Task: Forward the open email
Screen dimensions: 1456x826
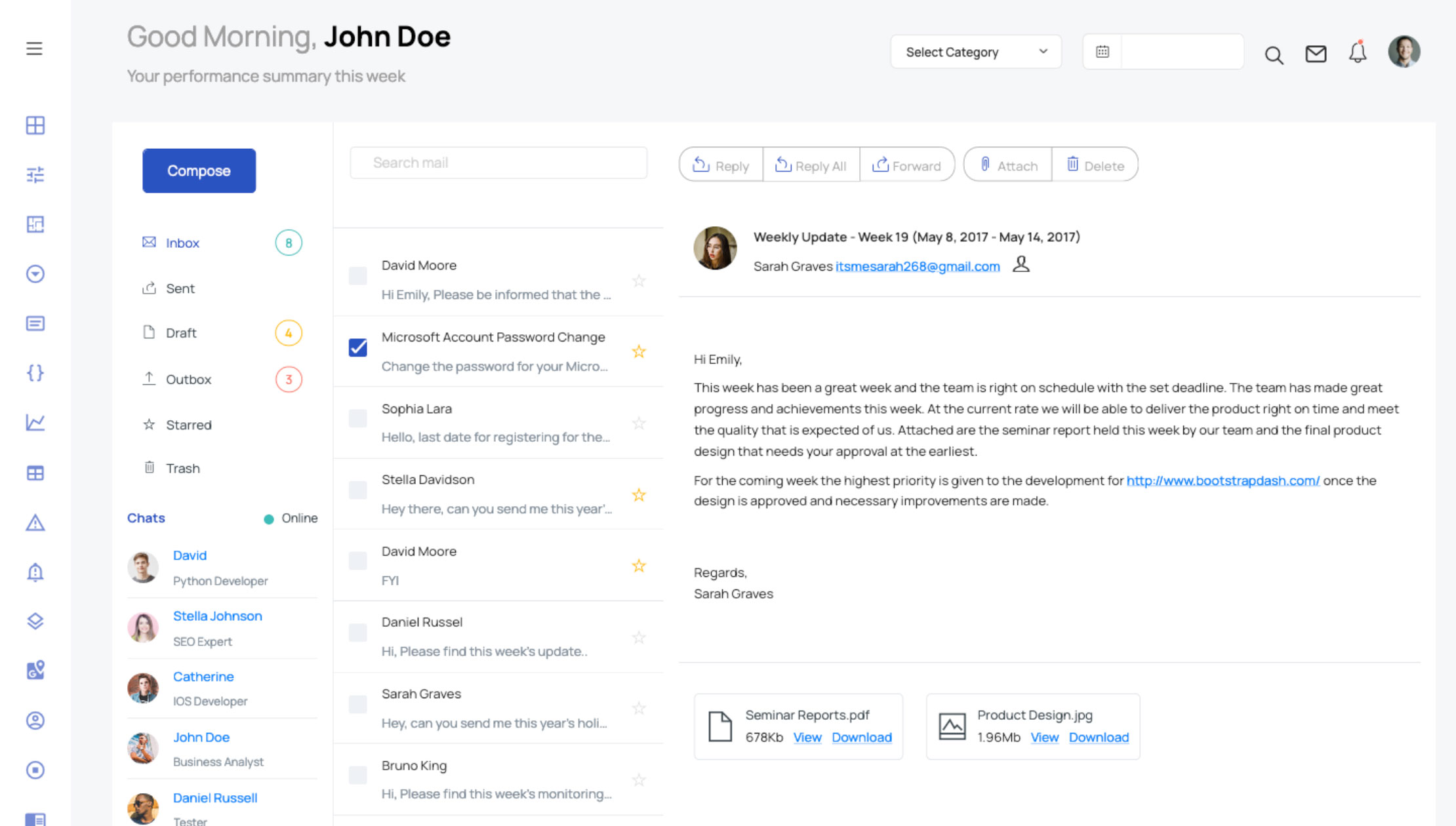Action: coord(907,165)
